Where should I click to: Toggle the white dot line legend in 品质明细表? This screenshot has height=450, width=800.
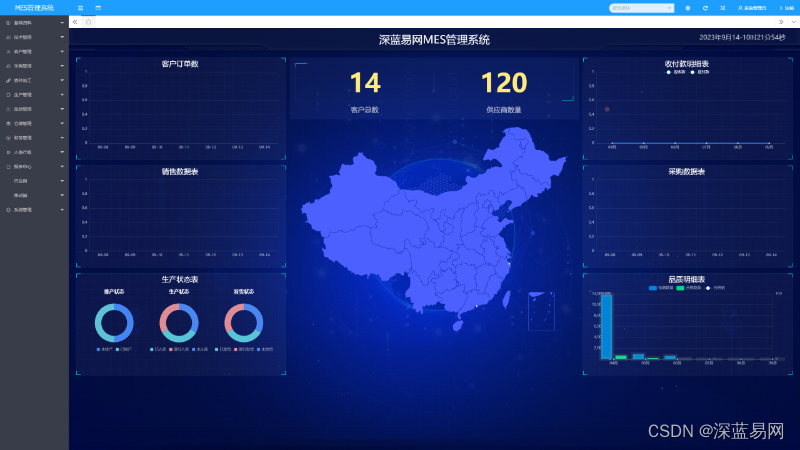tap(715, 288)
